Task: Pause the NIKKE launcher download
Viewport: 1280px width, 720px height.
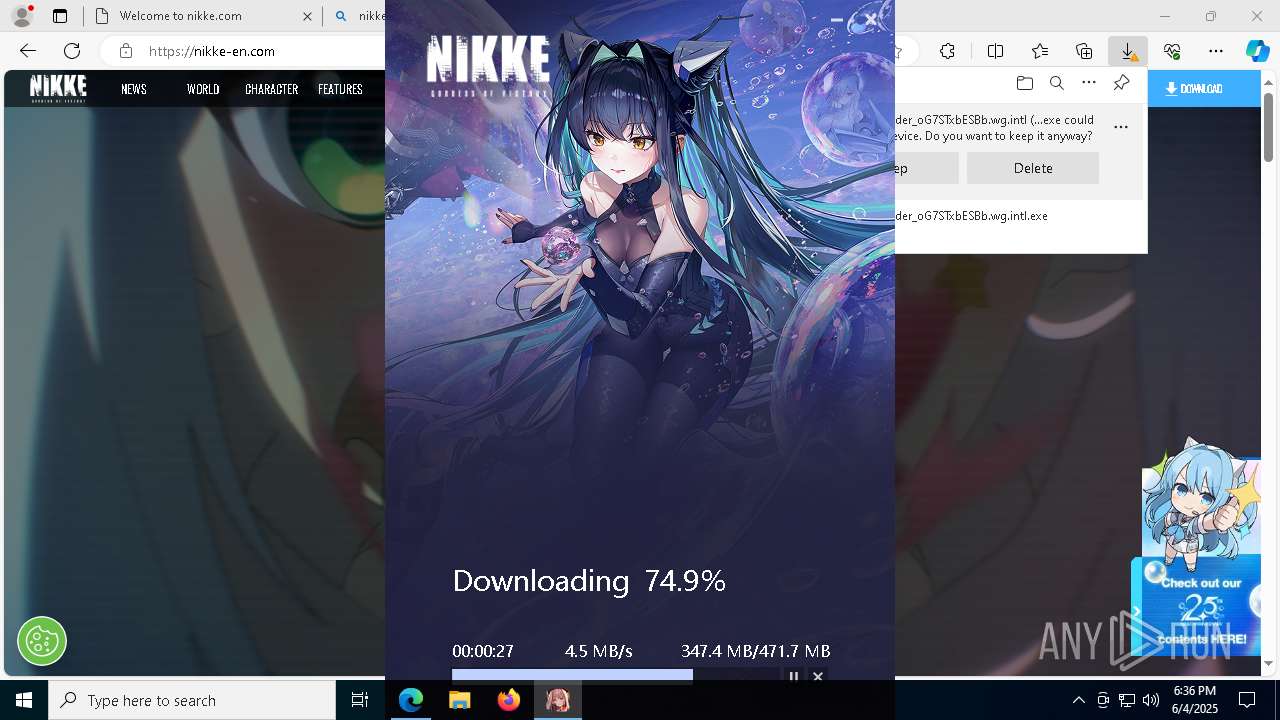Action: point(794,677)
